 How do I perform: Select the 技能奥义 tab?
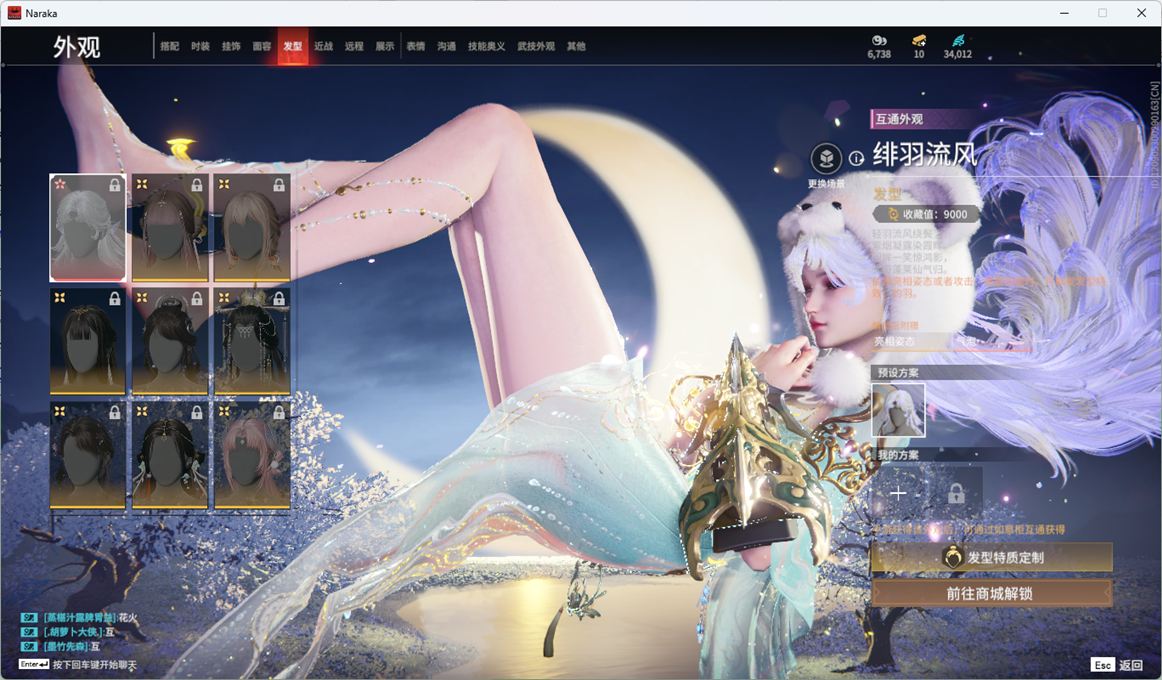[487, 46]
